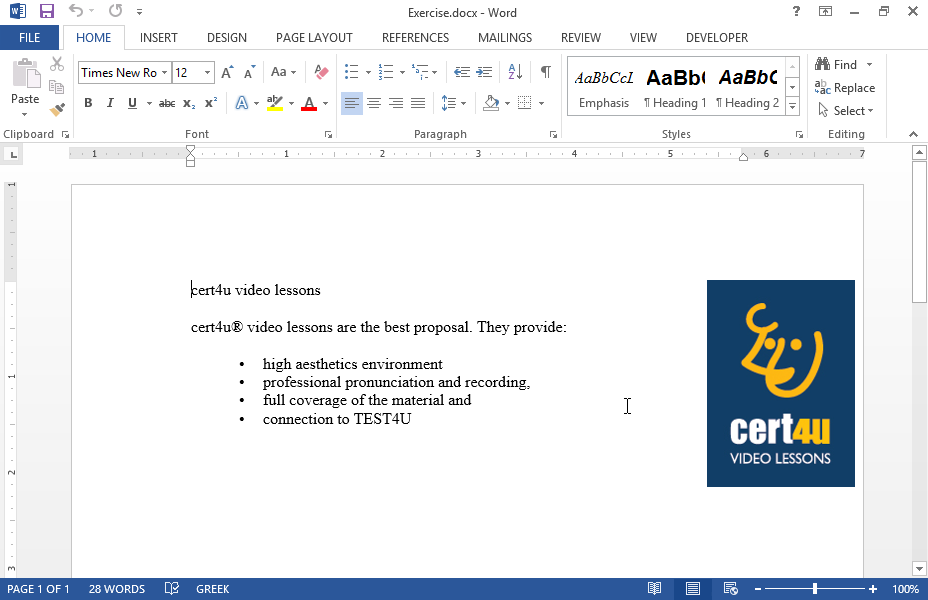Click the zoom slider handle
This screenshot has width=928, height=600.
[x=815, y=589]
